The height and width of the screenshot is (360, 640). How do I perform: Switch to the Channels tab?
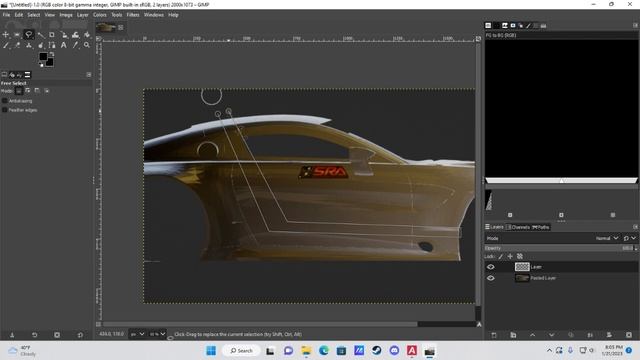[x=518, y=227]
